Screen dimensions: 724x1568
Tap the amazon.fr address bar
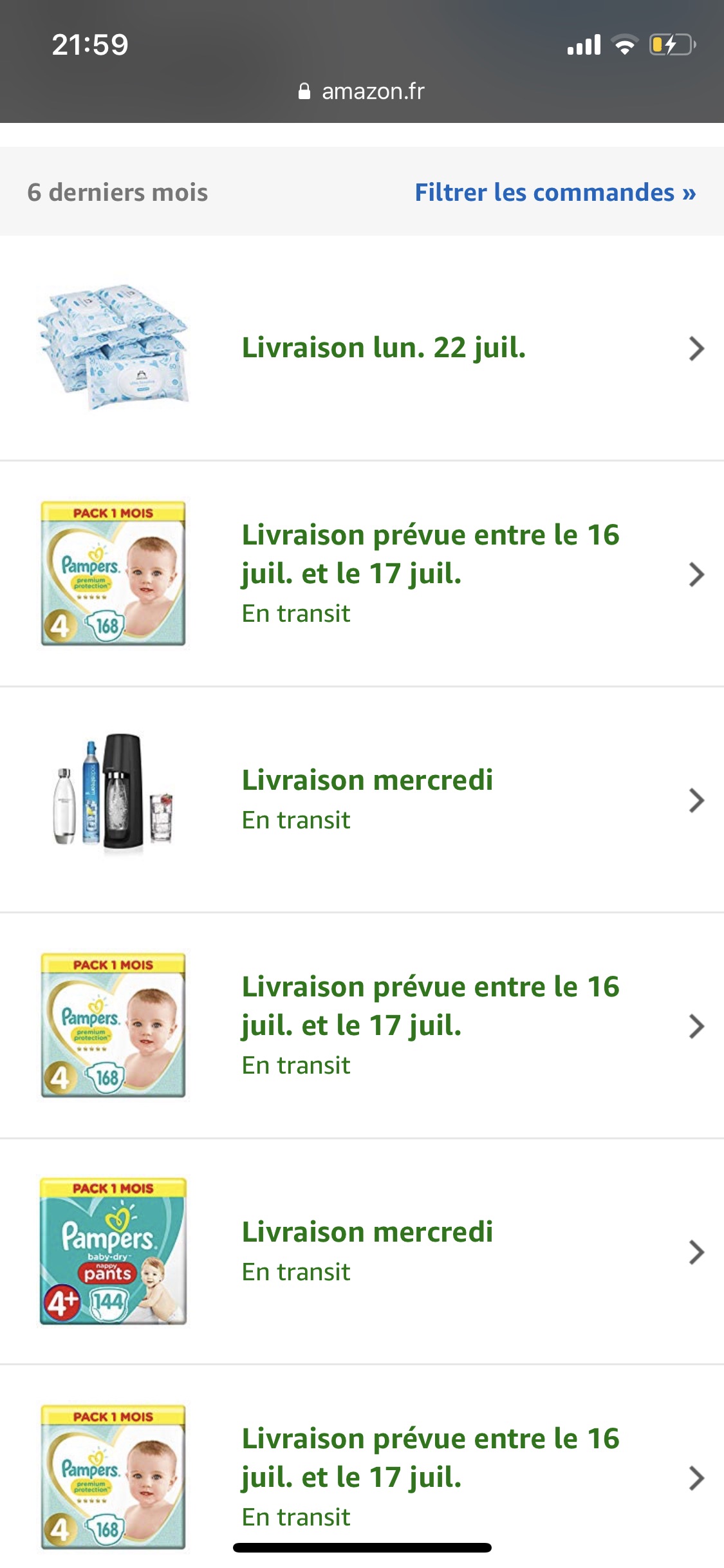pos(362,91)
